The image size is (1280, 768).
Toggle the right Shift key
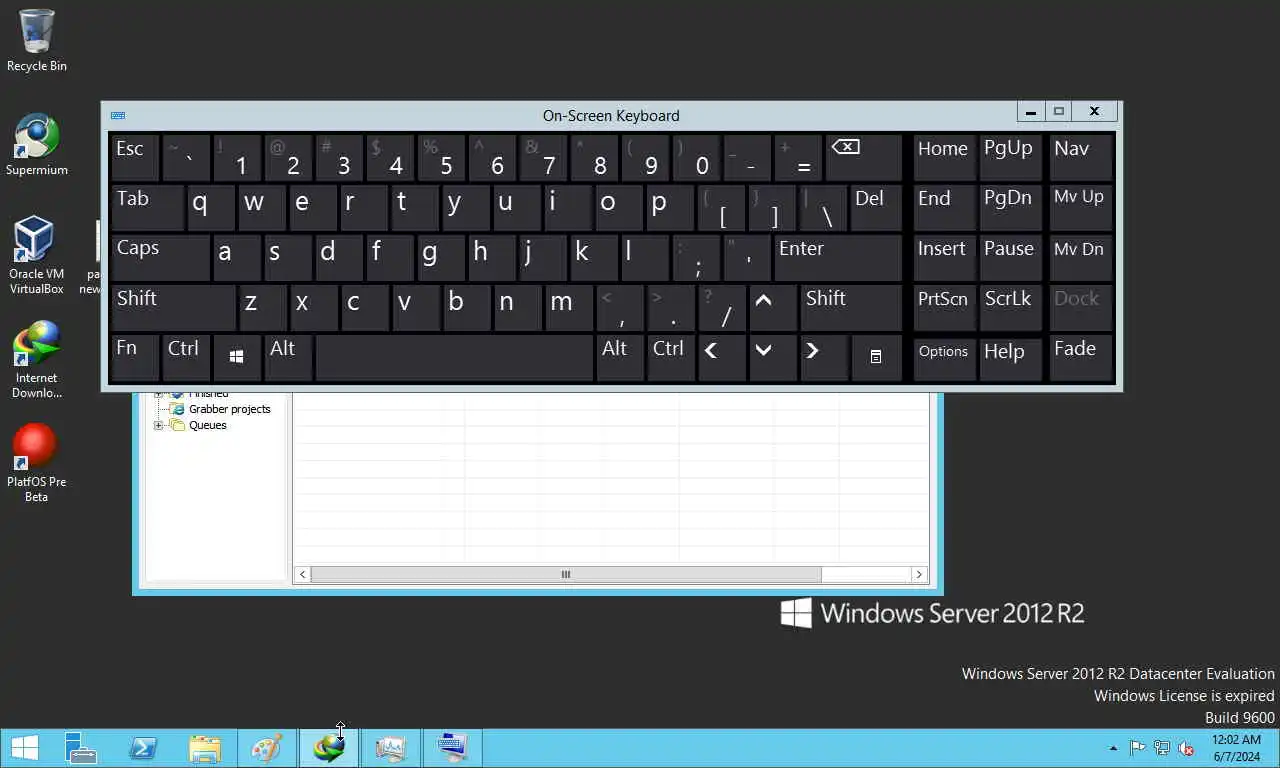[x=851, y=308]
